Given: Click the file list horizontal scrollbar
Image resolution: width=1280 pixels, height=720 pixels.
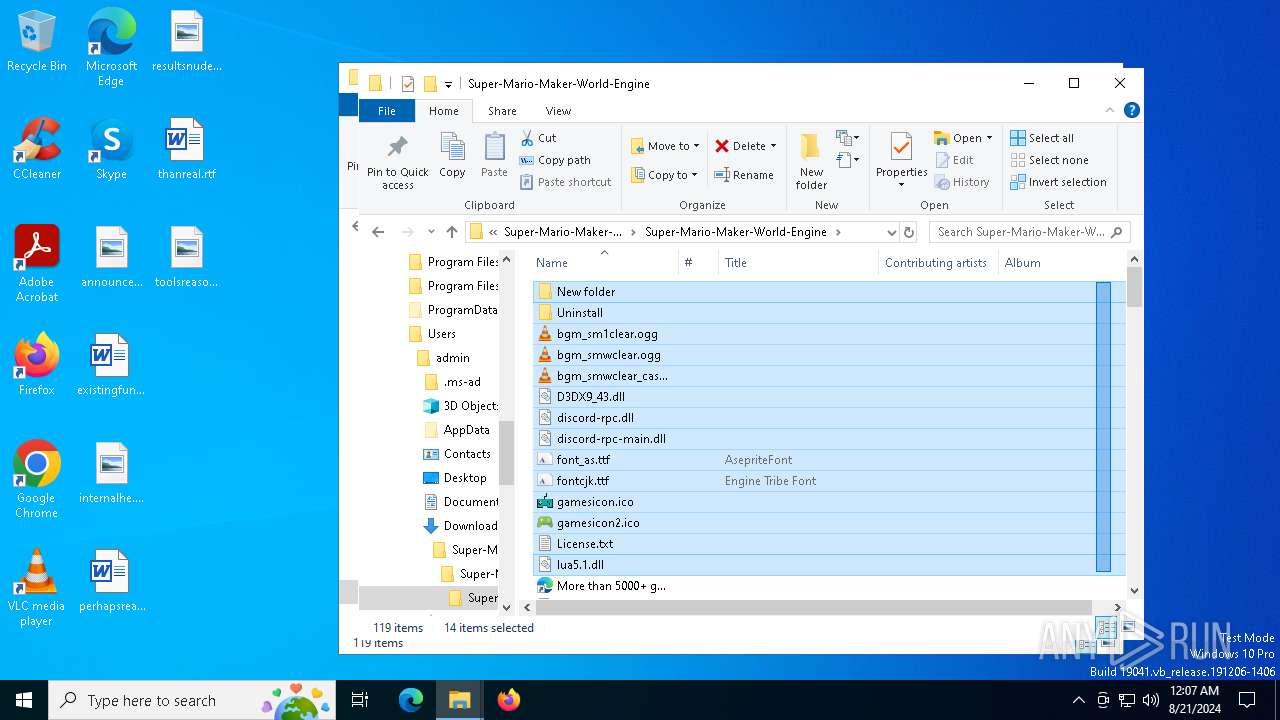Looking at the screenshot, I should 812,607.
